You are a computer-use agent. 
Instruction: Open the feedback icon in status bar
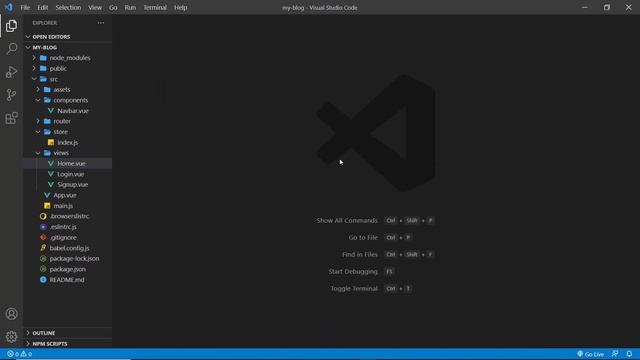point(615,354)
